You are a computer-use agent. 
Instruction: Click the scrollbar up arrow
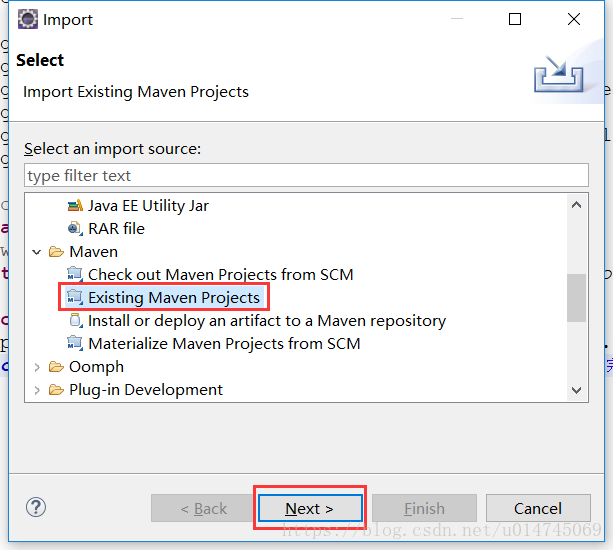tap(576, 205)
